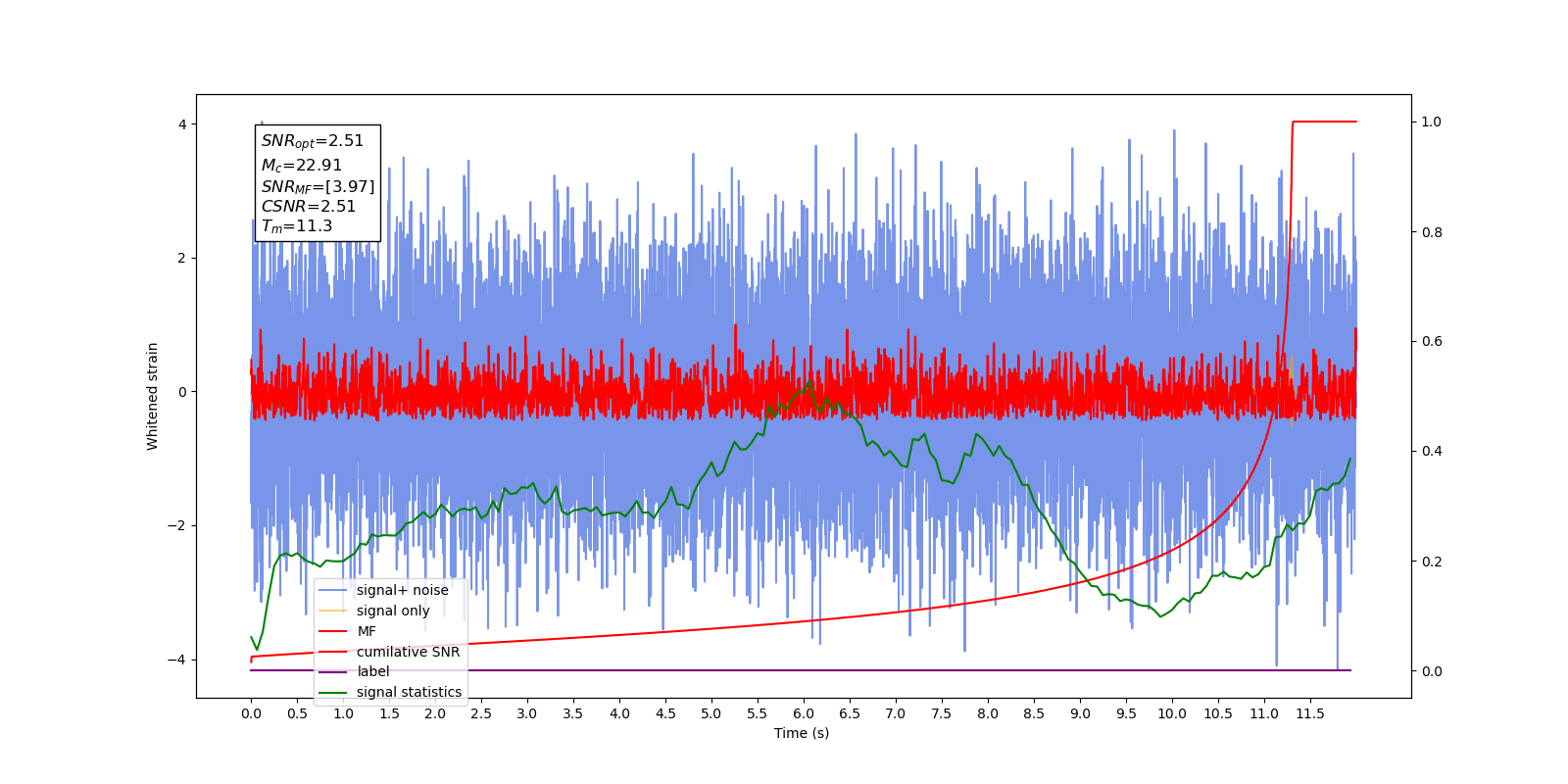Click the 0 tick on the strain axis
This screenshot has width=1568, height=784.
[182, 392]
